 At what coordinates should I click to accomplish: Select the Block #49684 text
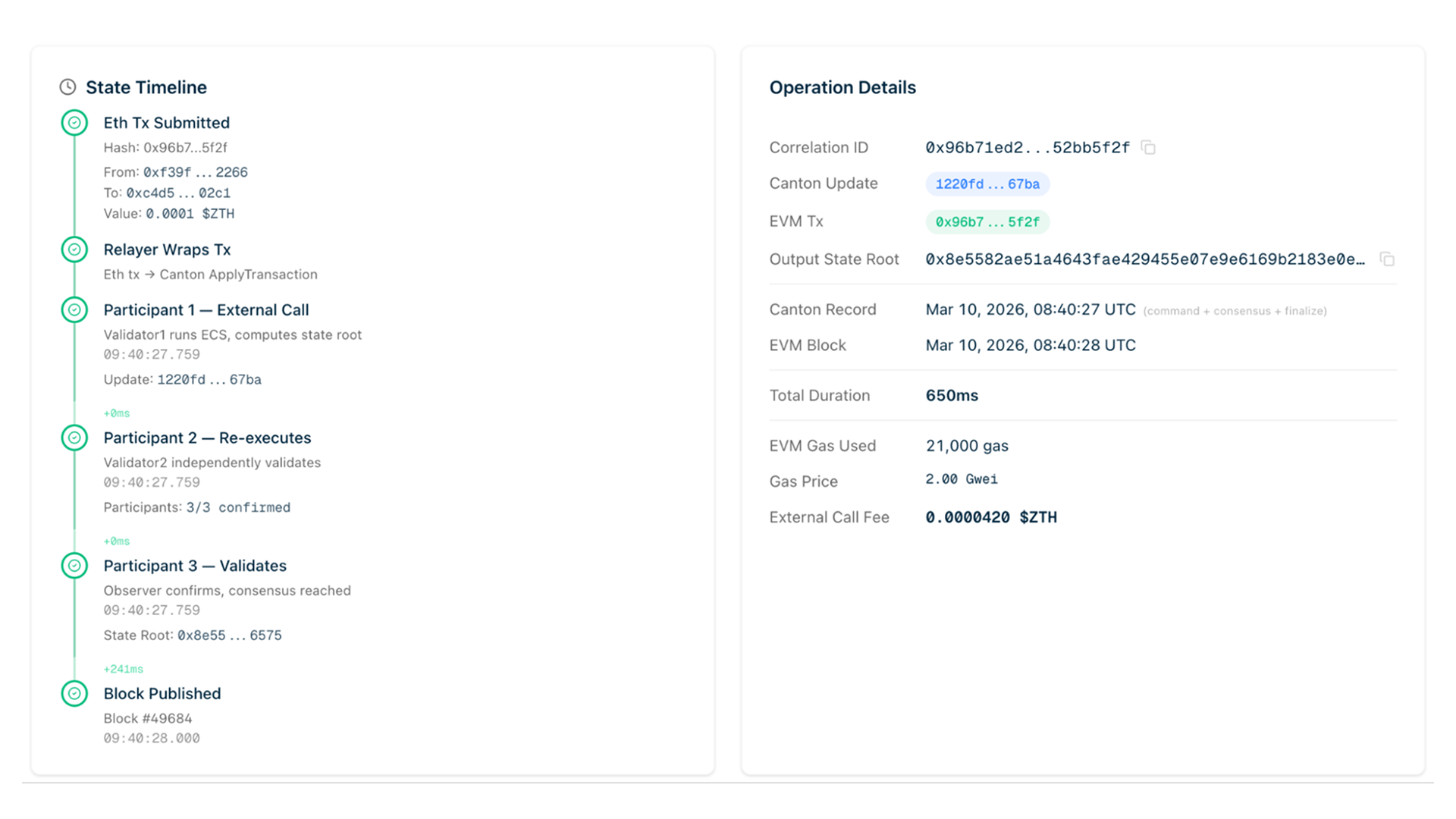pyautogui.click(x=148, y=718)
